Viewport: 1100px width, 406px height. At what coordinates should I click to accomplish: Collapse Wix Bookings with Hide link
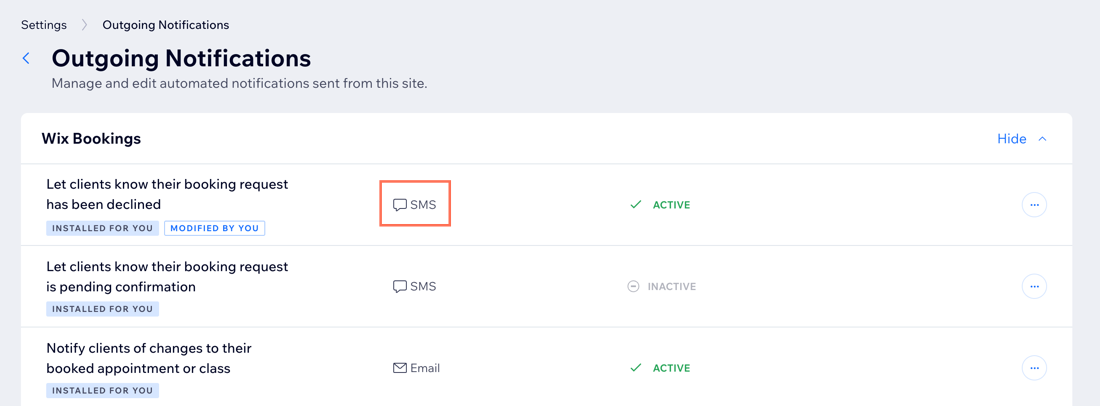coord(1012,139)
